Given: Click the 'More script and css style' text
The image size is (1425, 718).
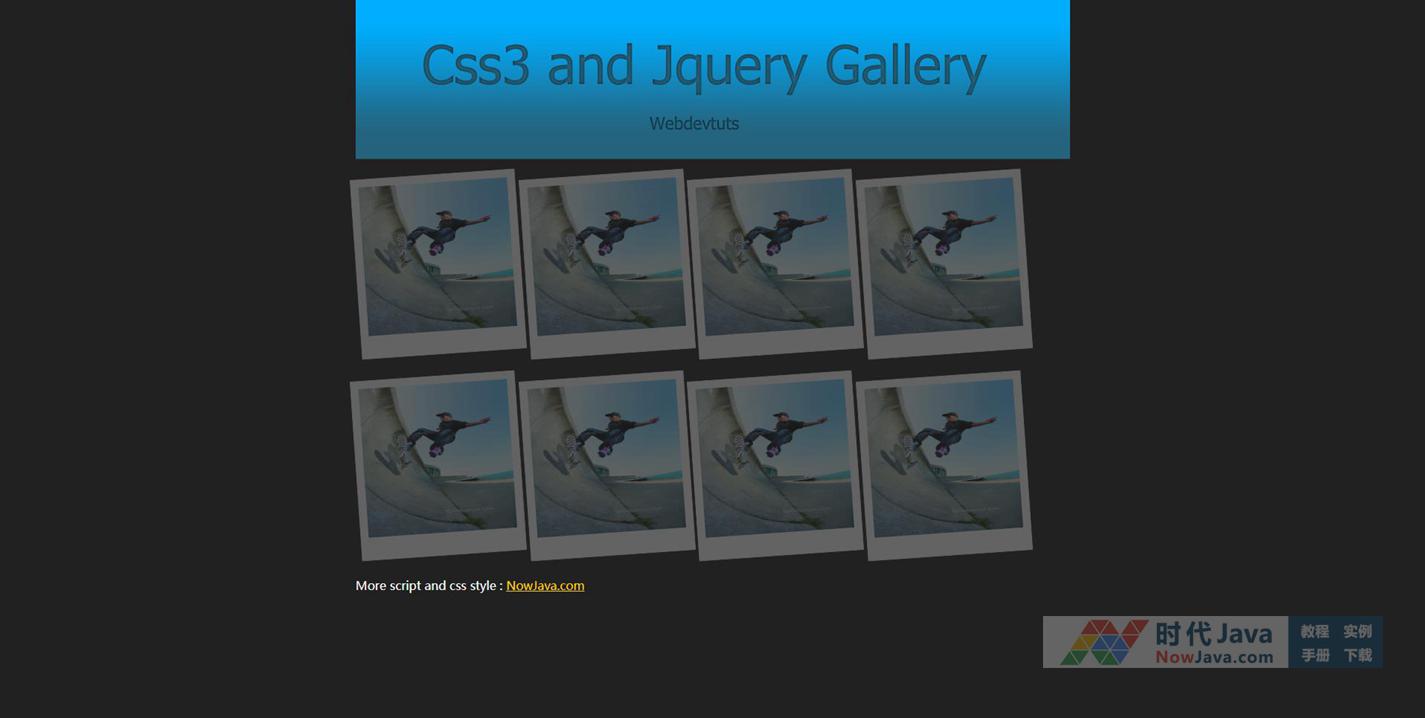Looking at the screenshot, I should tap(428, 586).
